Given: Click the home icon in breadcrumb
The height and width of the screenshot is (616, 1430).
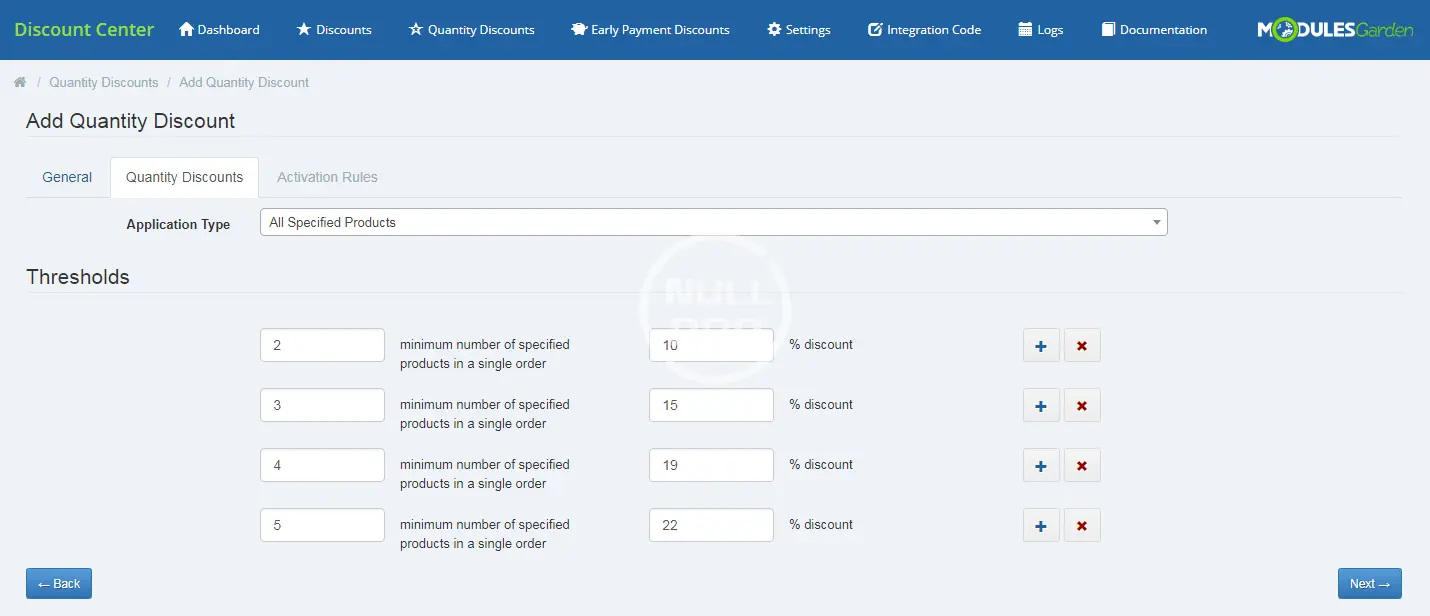Looking at the screenshot, I should [x=19, y=82].
